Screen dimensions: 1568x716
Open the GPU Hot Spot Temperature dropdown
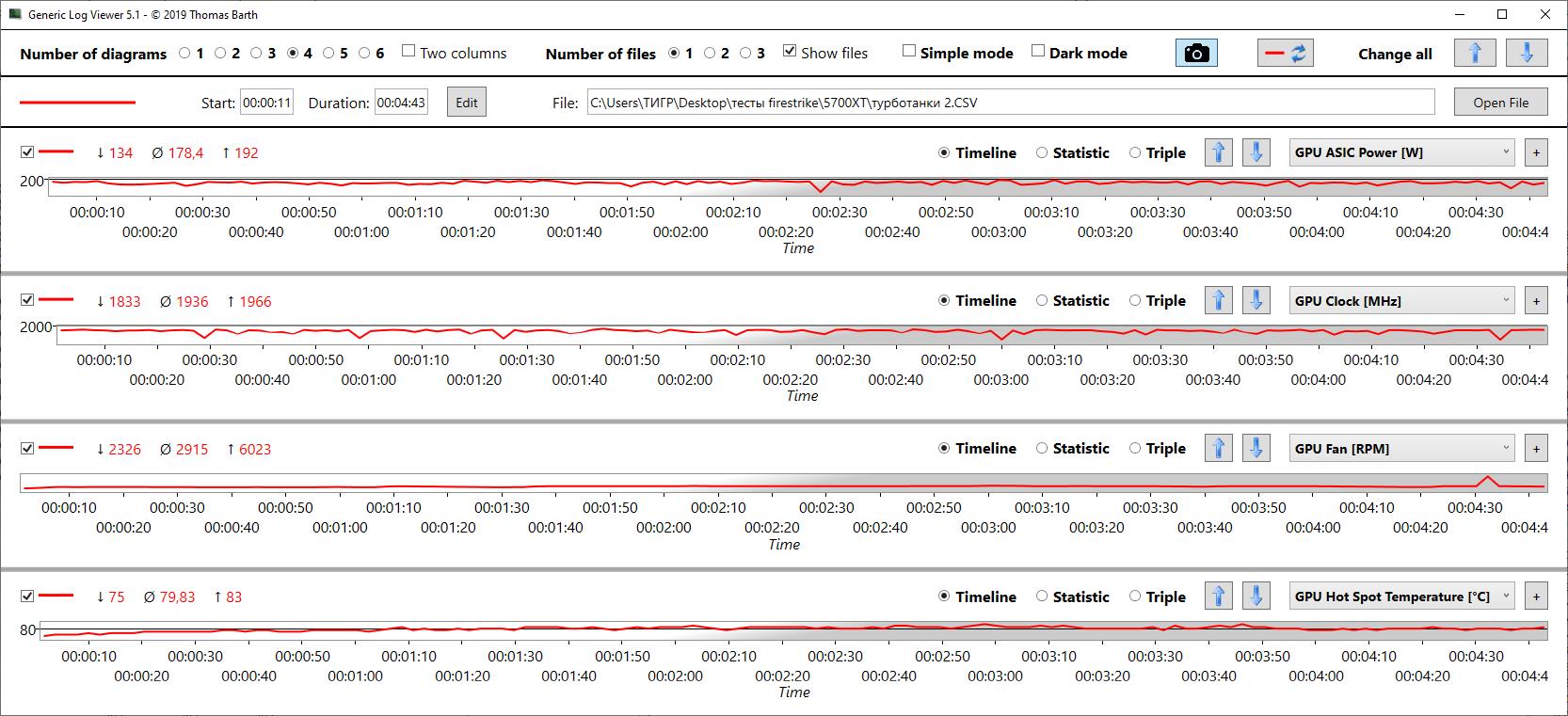[1402, 596]
